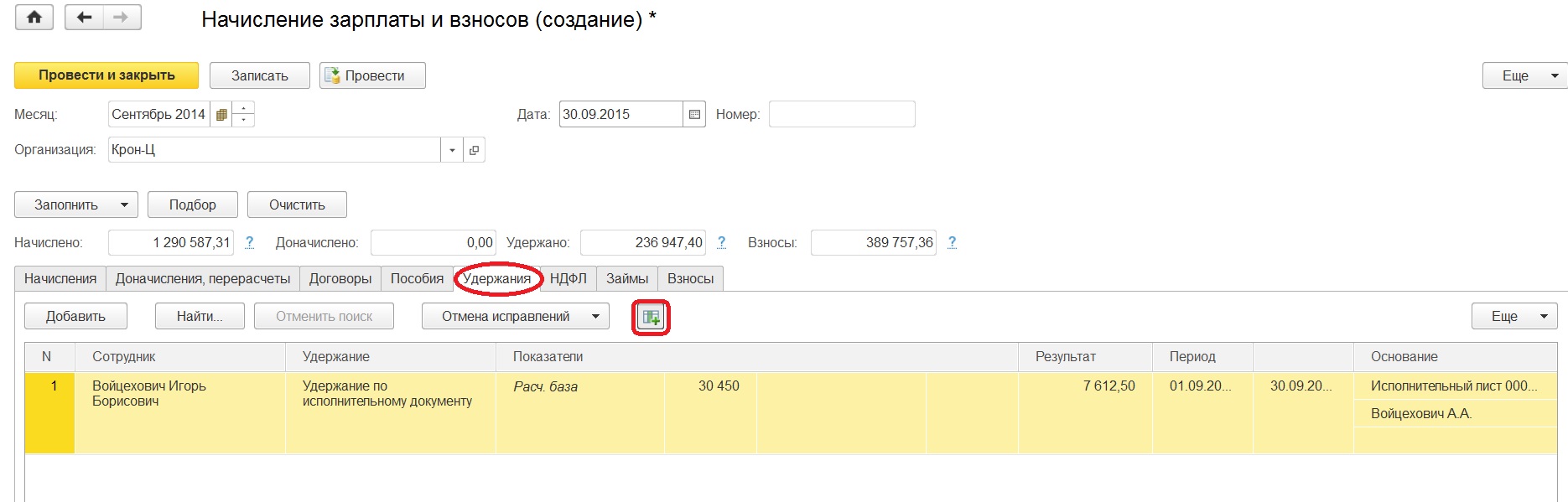Image resolution: width=1568 pixels, height=502 pixels.
Task: Show the help hint for Удержано
Action: 721,242
